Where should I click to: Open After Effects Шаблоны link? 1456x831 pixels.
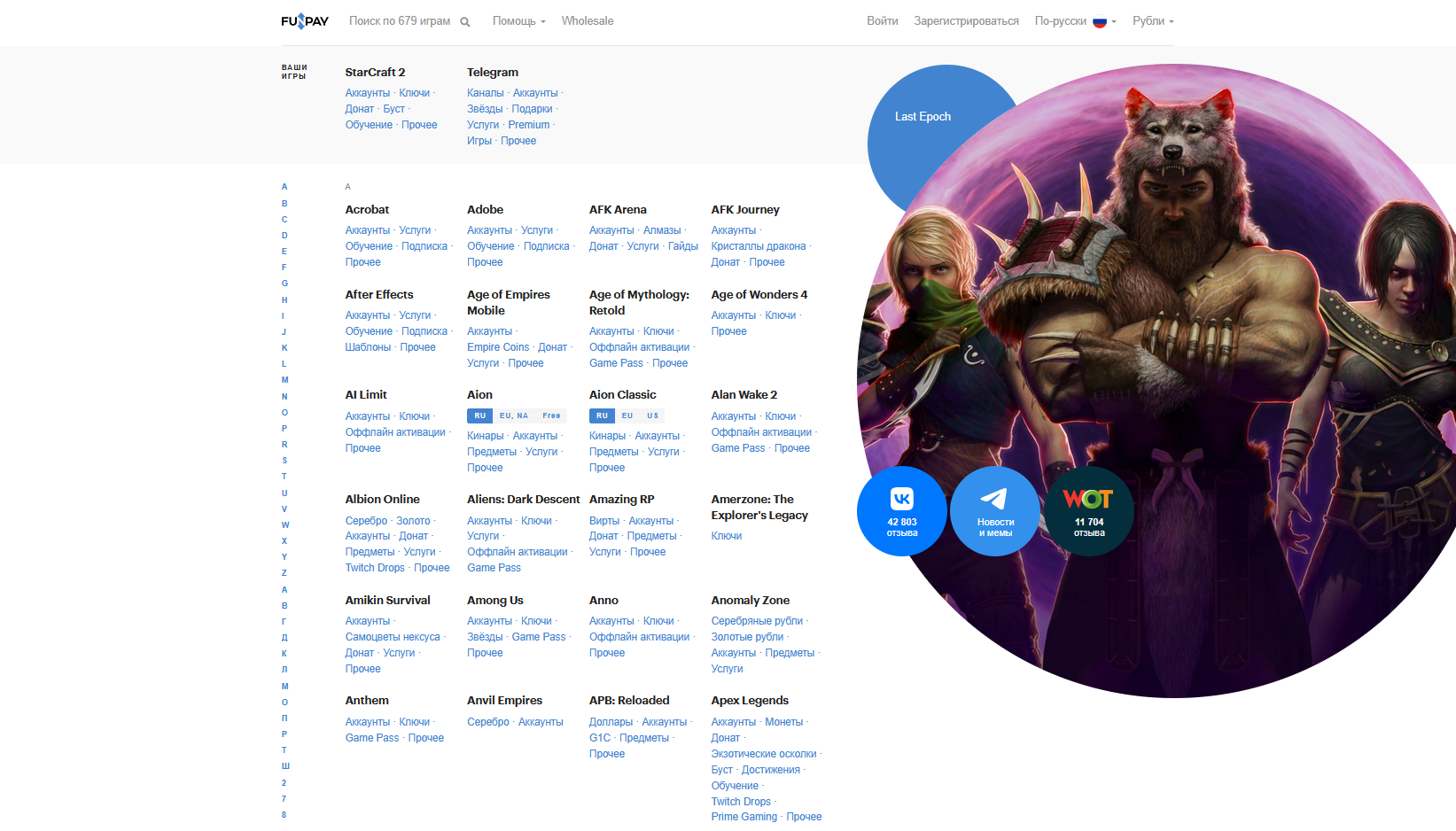coord(368,347)
